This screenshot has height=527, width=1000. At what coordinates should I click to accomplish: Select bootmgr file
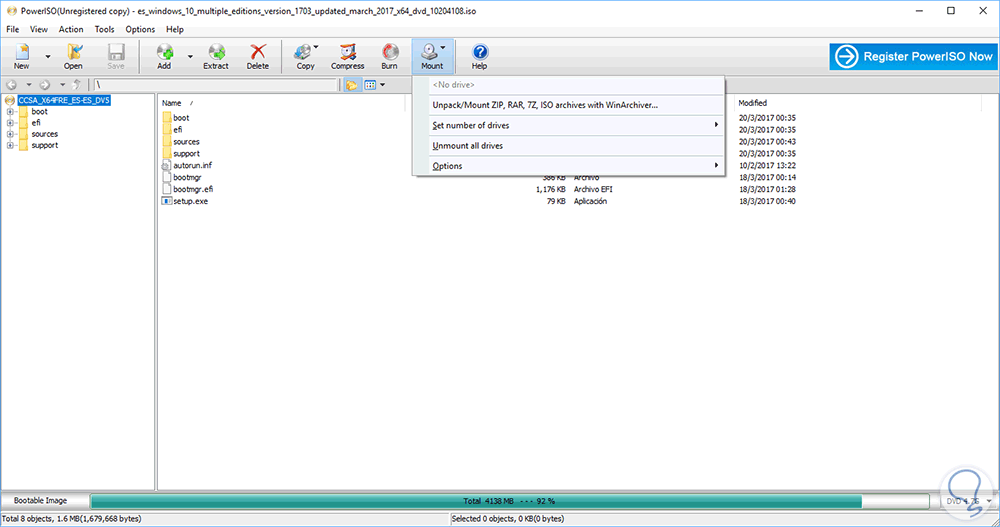coord(187,177)
